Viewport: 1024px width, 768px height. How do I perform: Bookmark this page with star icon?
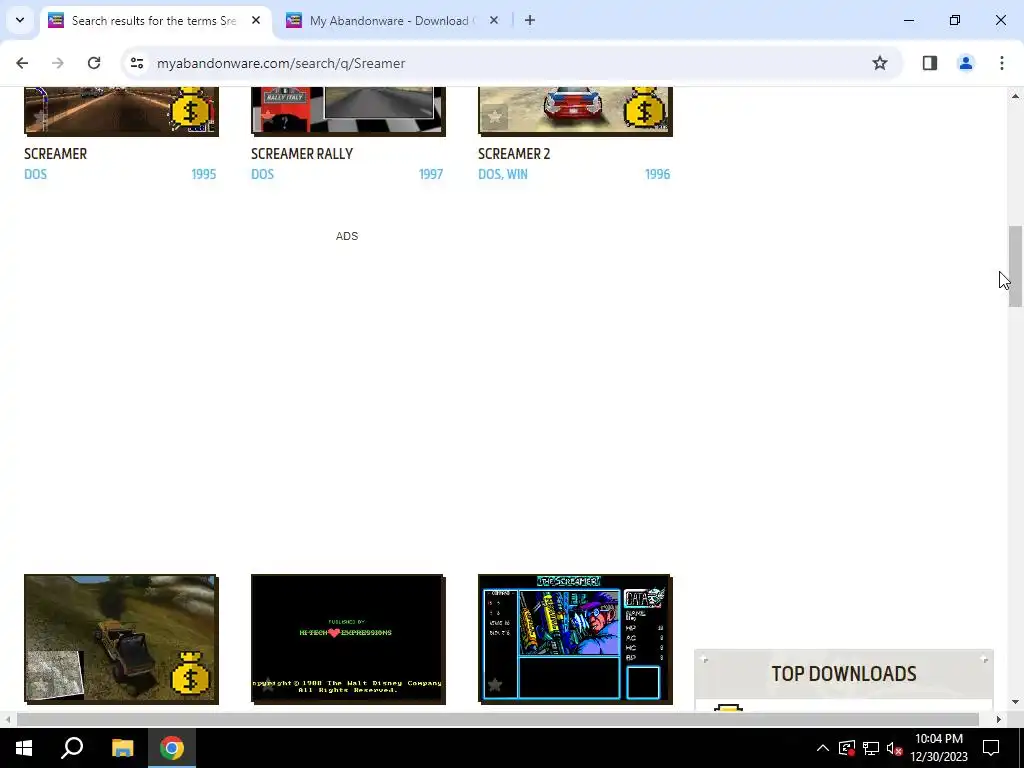(880, 63)
